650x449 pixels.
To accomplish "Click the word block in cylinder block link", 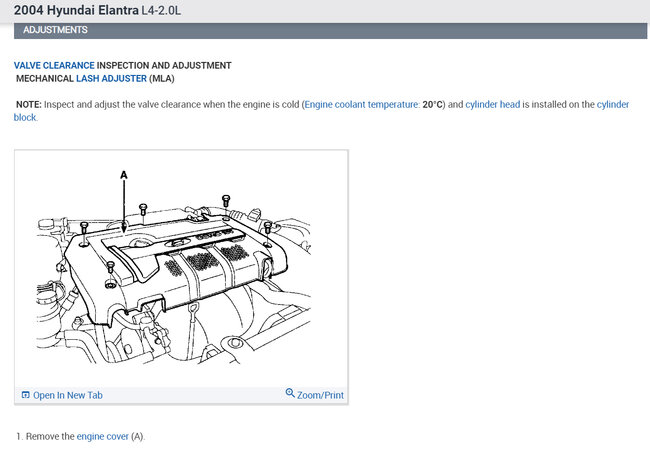I will click(25, 117).
